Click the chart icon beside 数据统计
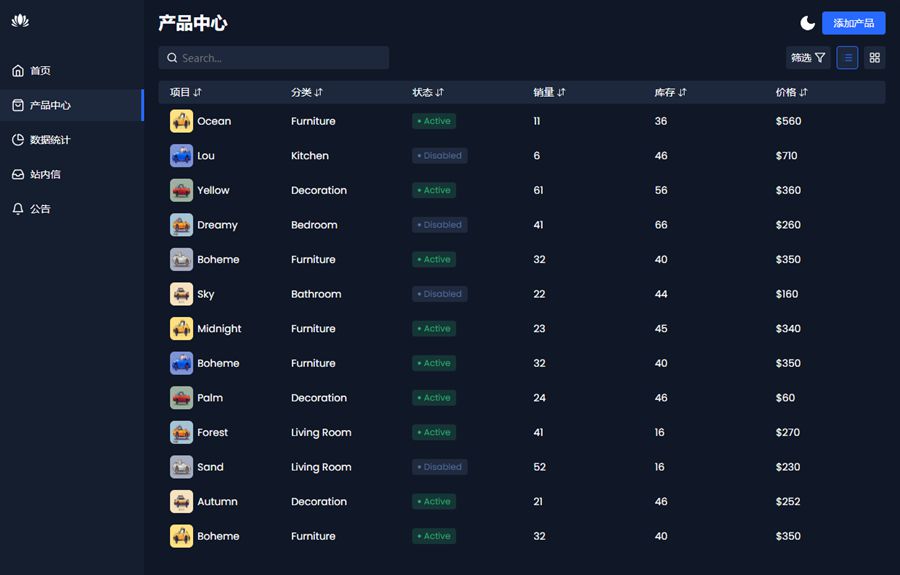This screenshot has height=575, width=900. [18, 140]
